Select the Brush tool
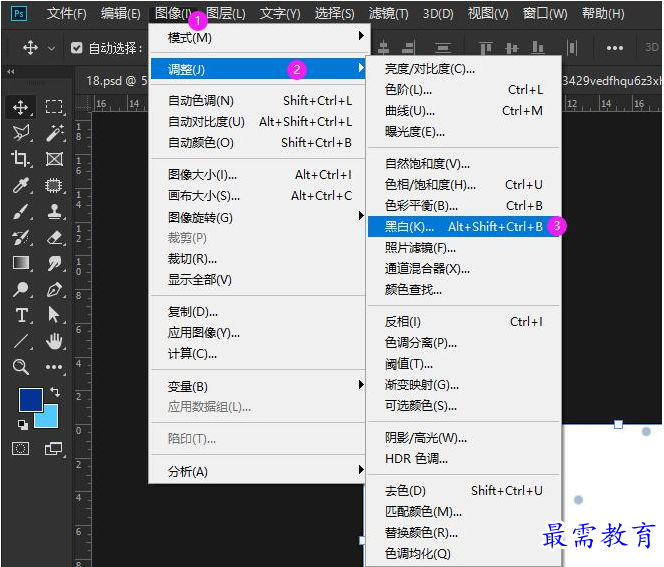This screenshot has width=664, height=567. click(x=21, y=211)
